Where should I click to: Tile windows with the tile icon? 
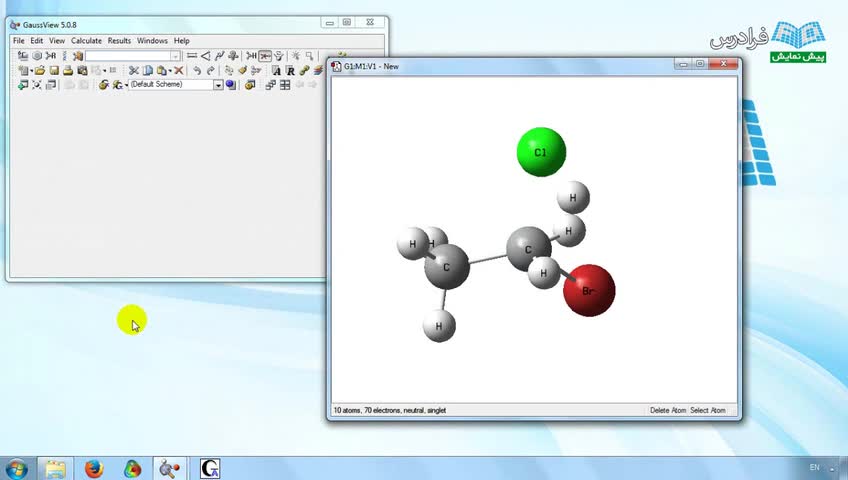point(284,85)
